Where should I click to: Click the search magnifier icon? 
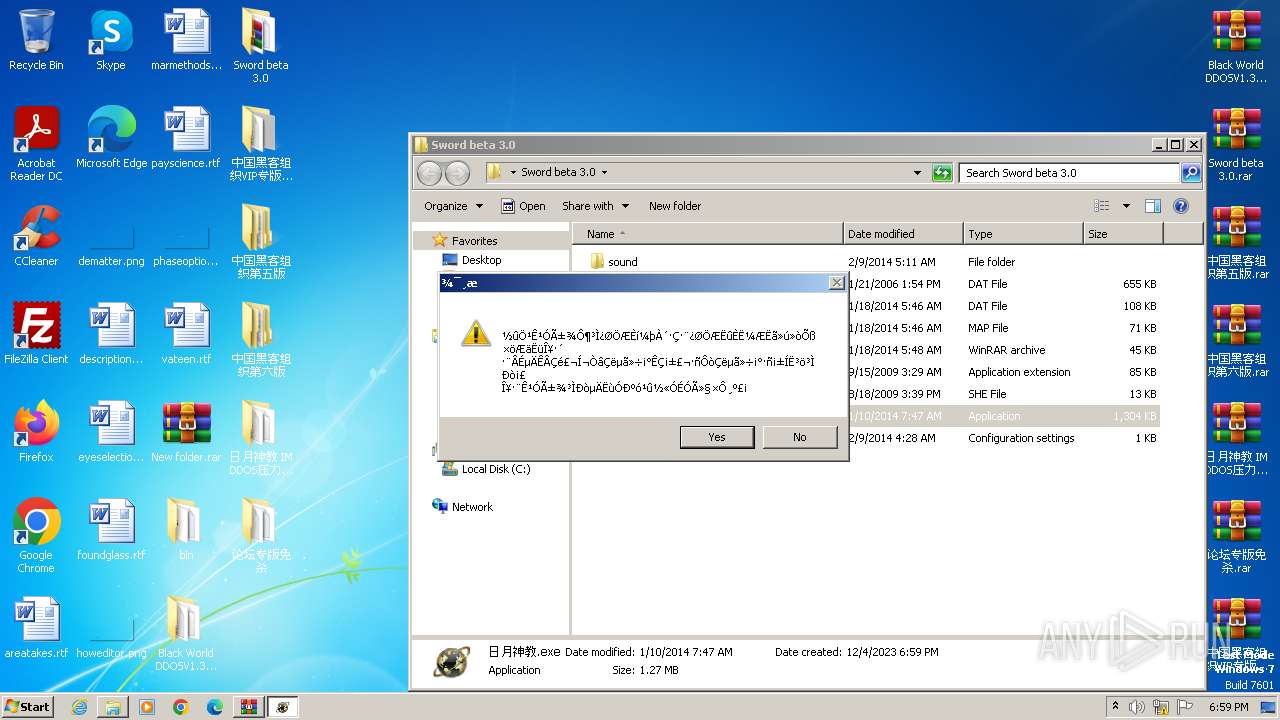1191,173
